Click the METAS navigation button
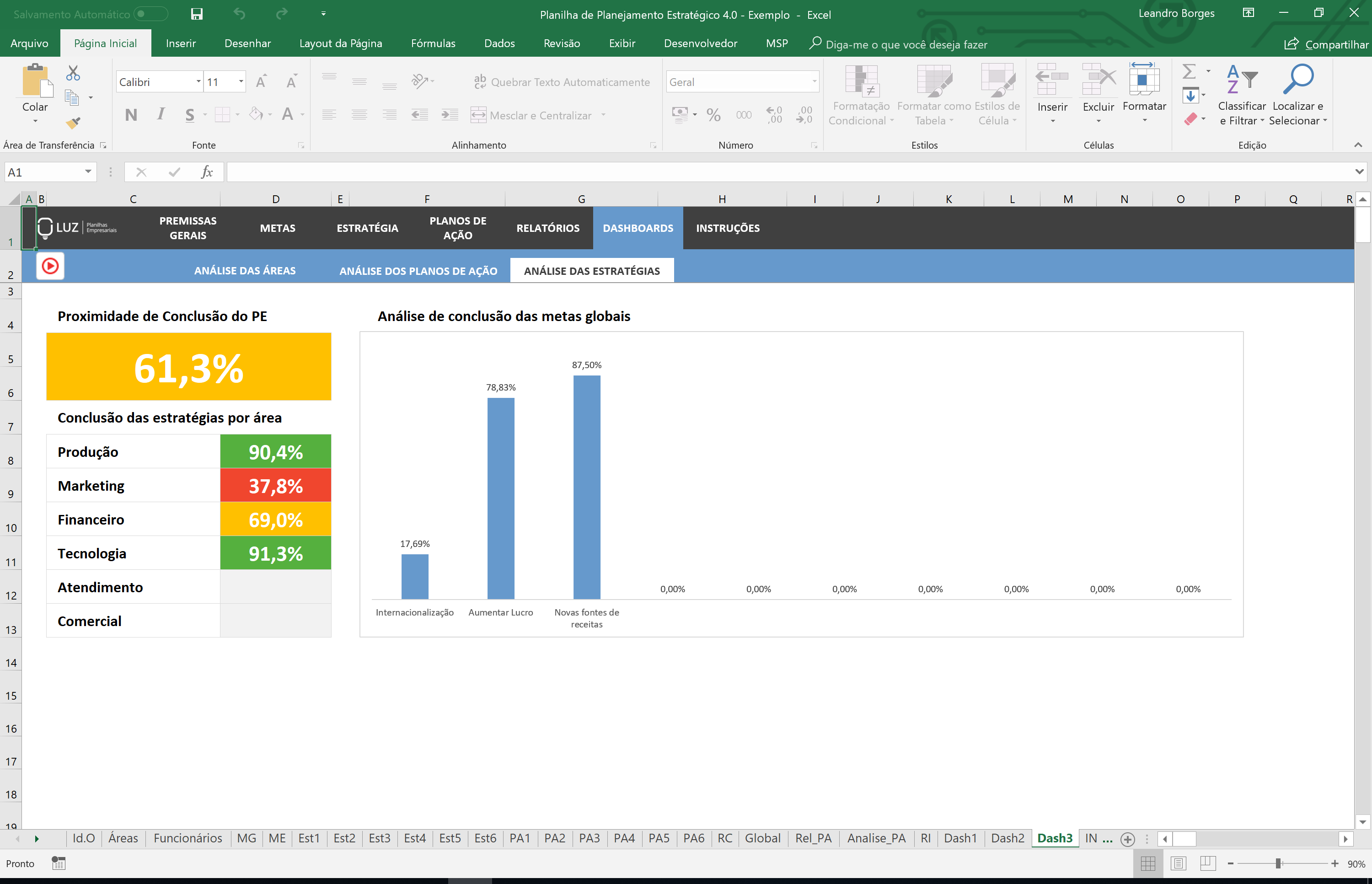1372x884 pixels. pos(278,228)
